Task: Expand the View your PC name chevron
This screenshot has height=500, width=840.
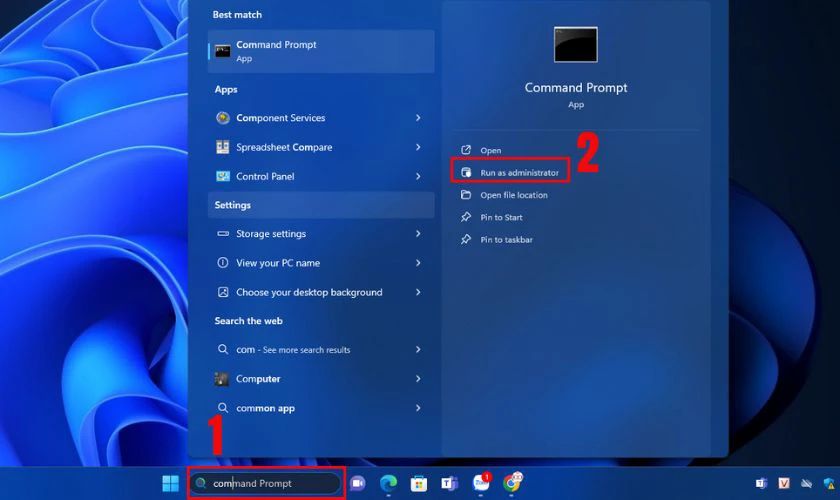Action: pos(418,263)
